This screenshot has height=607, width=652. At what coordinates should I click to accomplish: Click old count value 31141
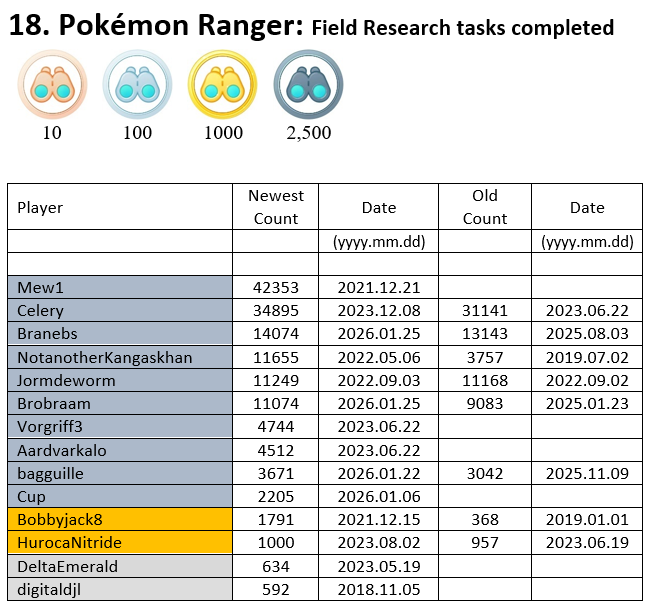pos(485,311)
